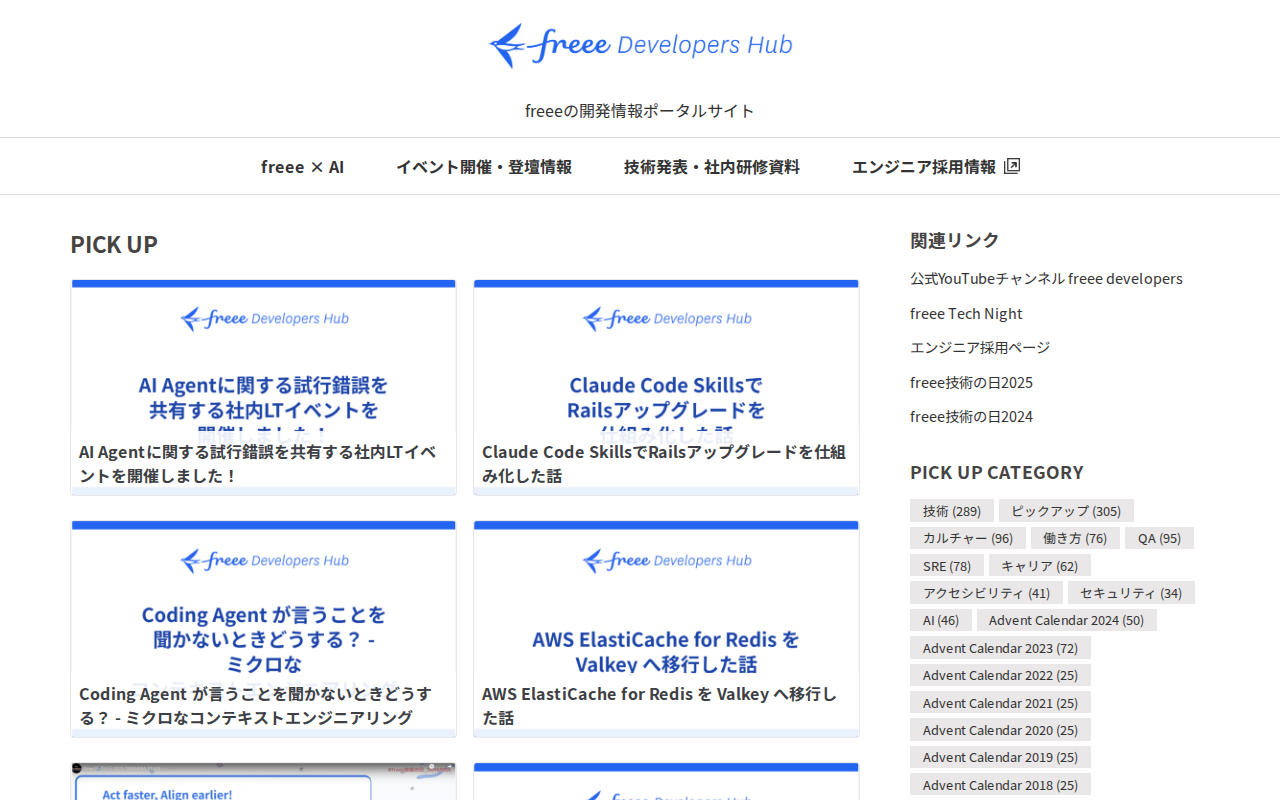Visit the freee Tech Night link

click(966, 314)
